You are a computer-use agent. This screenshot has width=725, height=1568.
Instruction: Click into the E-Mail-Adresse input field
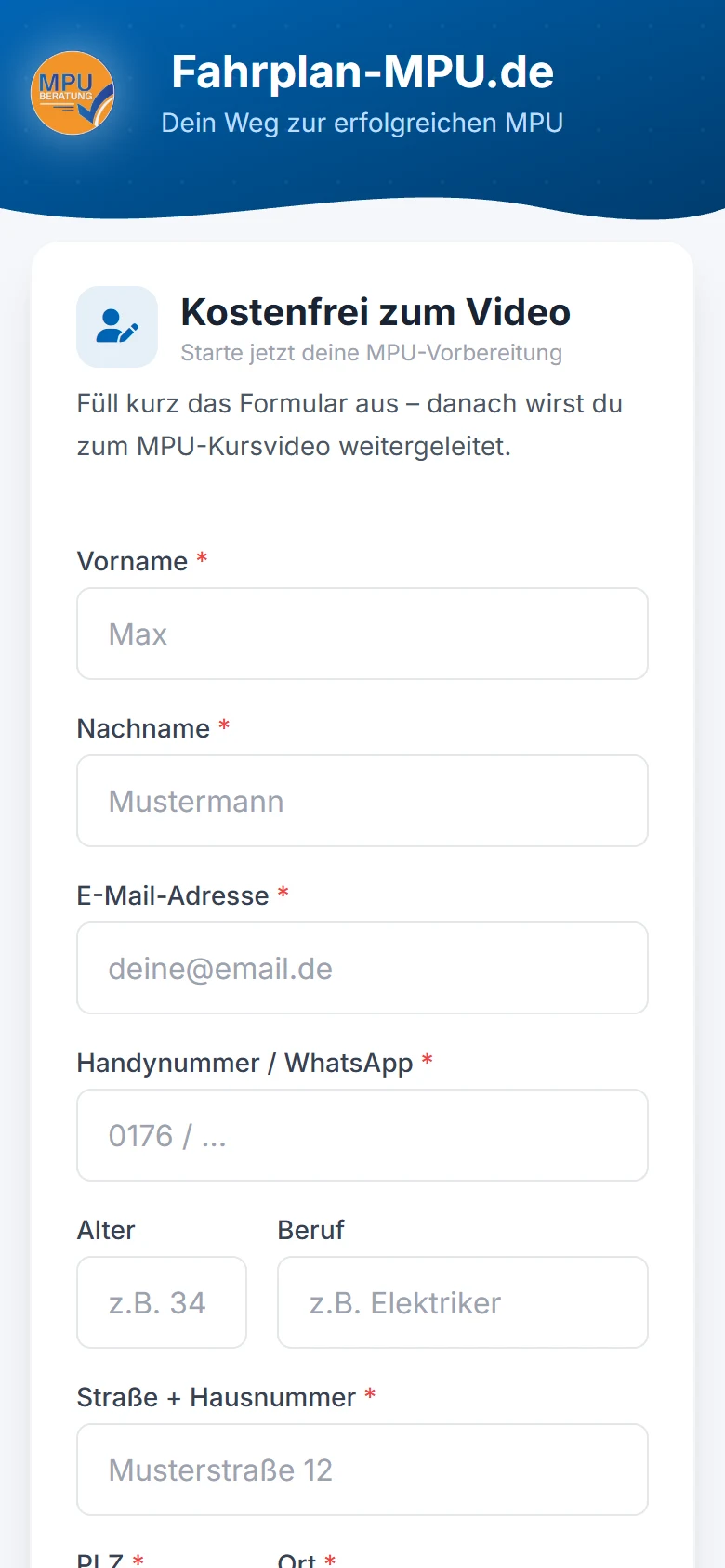tap(362, 967)
